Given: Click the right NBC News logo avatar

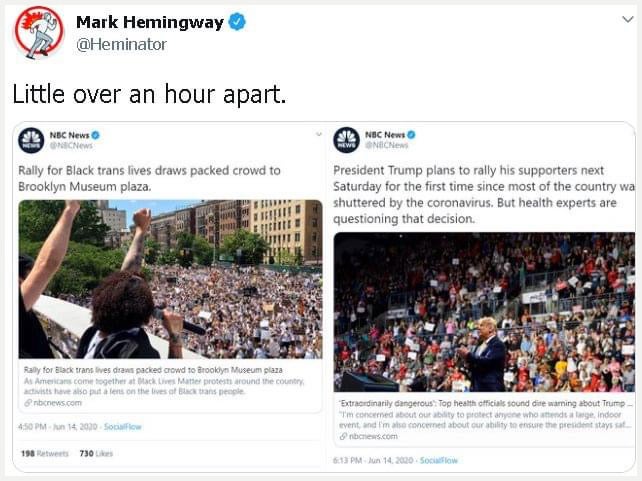Looking at the screenshot, I should [x=346, y=140].
